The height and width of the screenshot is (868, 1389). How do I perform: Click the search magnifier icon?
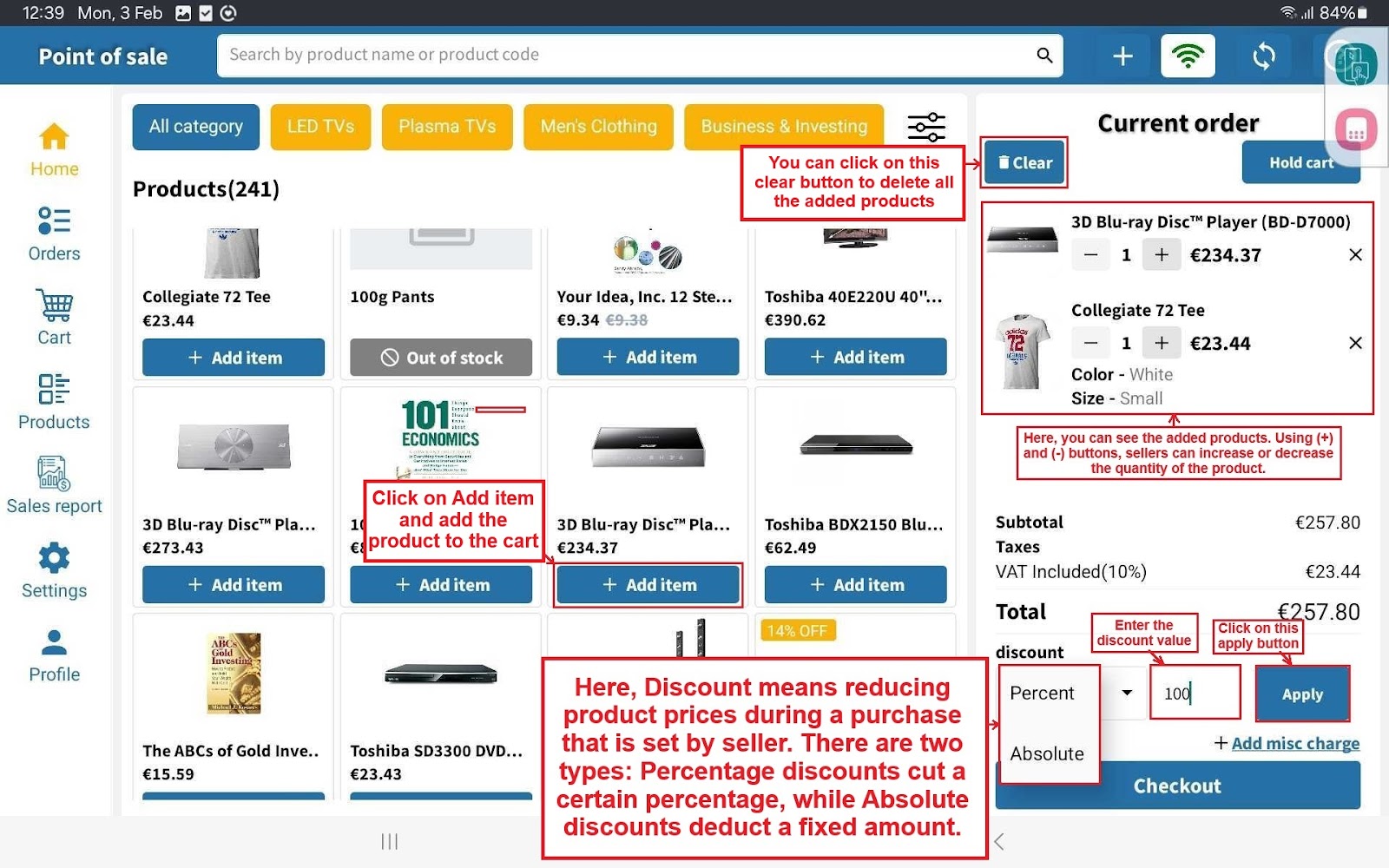[1044, 56]
